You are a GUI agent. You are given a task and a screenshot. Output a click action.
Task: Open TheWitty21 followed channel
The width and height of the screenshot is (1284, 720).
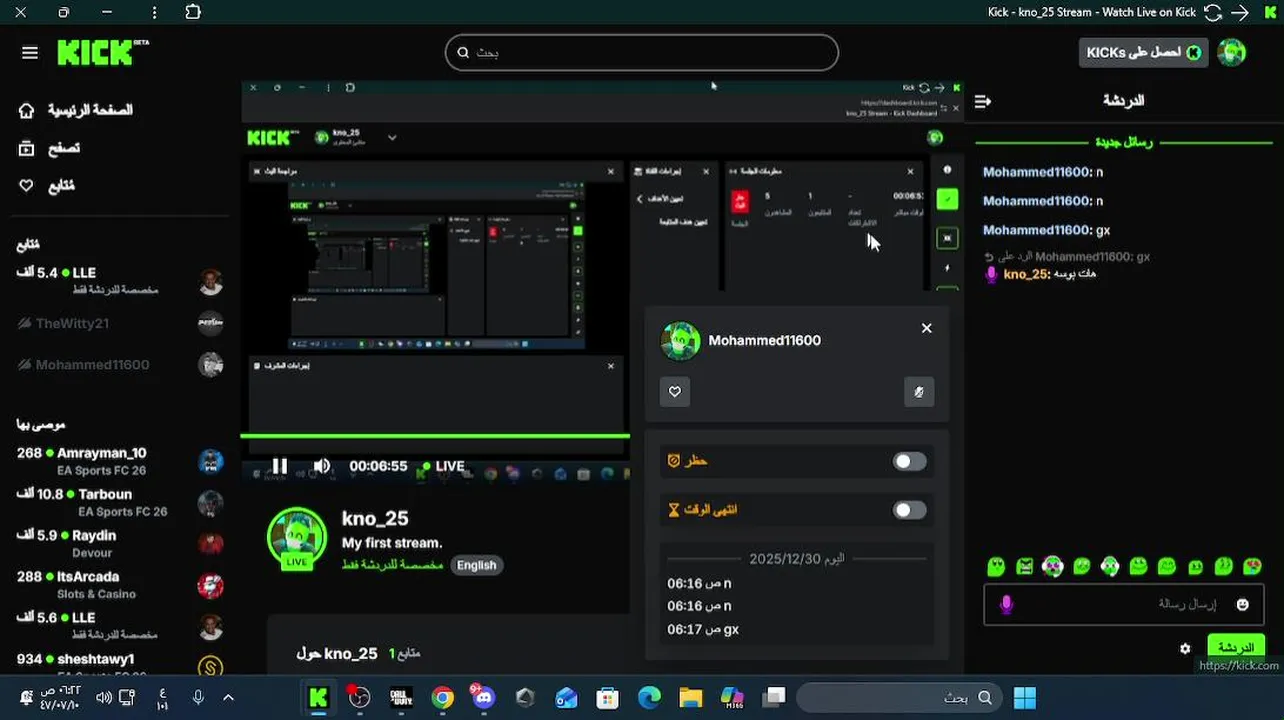[120, 323]
